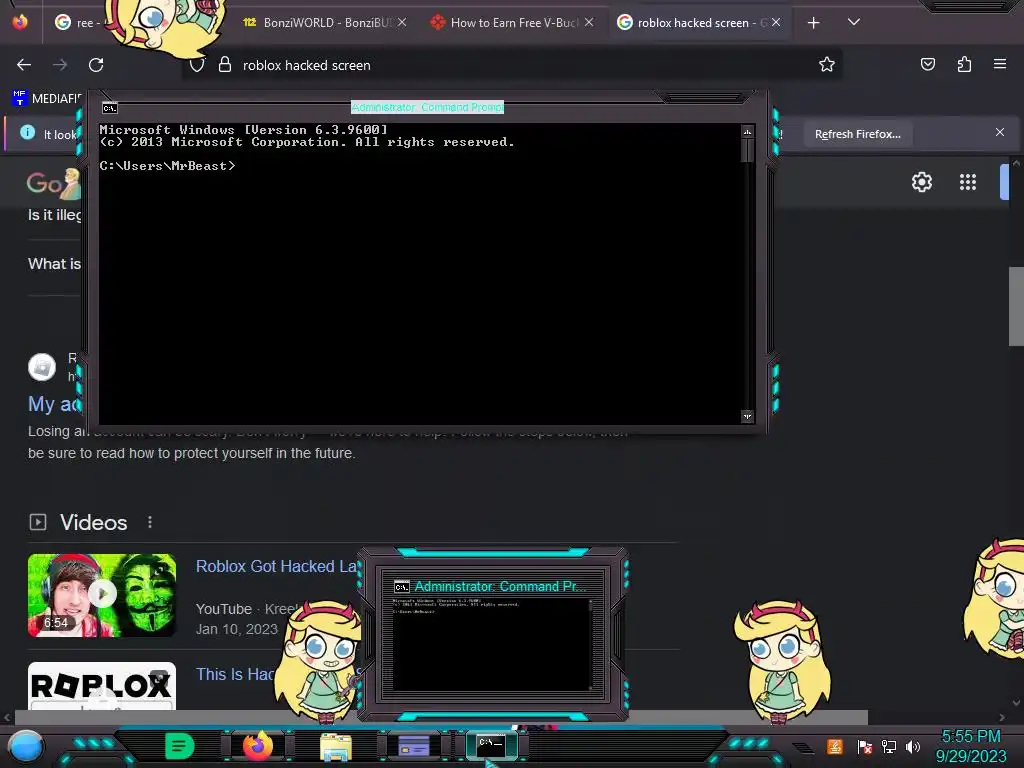The height and width of the screenshot is (768, 1024).
Task: Switch to the 'ree' Google tab
Action: (78, 23)
